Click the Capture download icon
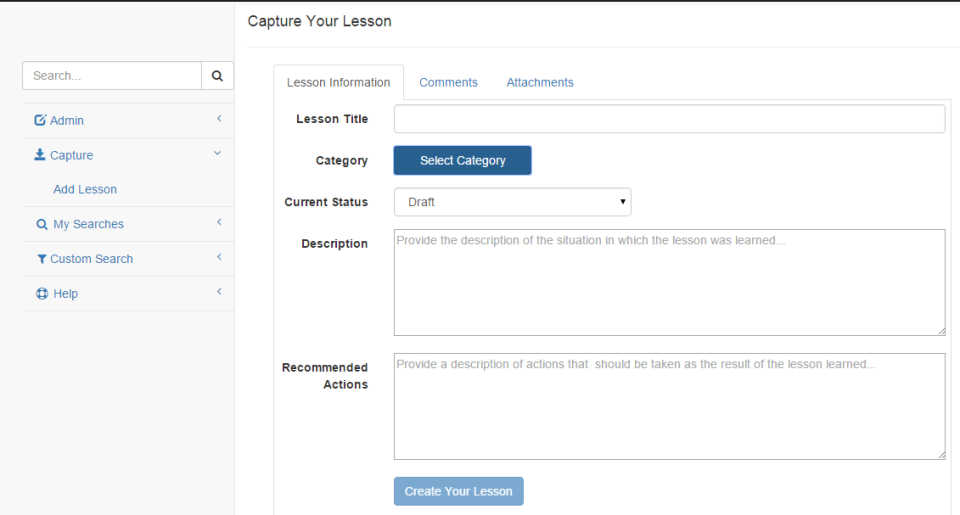960x515 pixels. (40, 155)
